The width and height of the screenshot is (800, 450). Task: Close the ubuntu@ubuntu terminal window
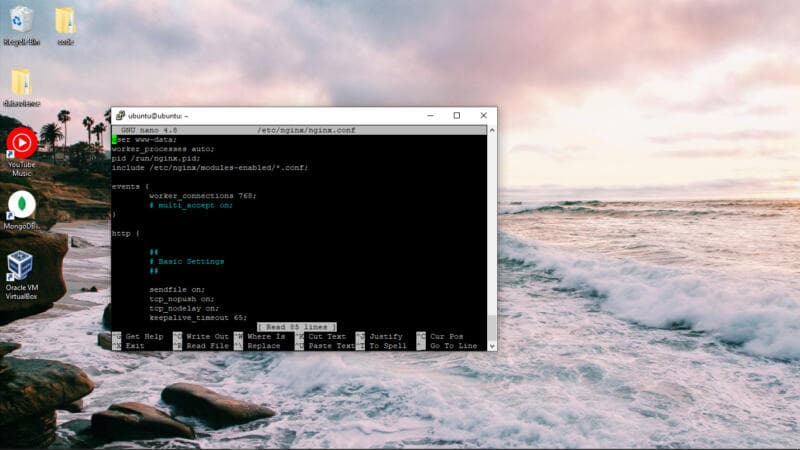[483, 116]
